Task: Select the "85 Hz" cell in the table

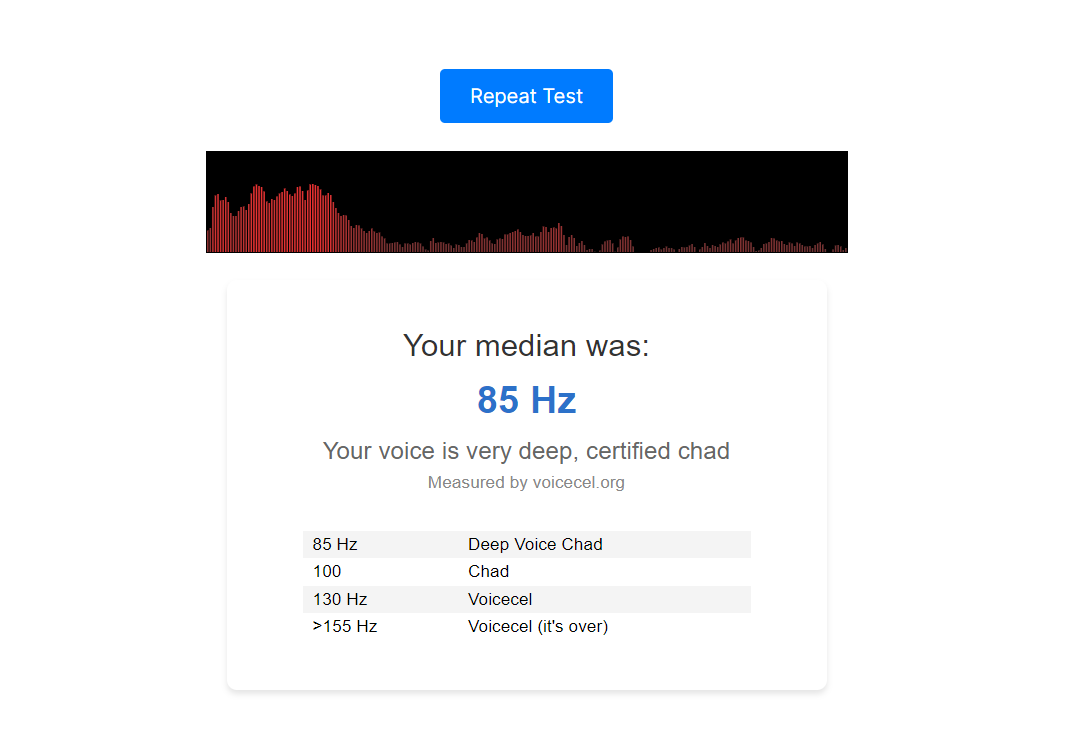Action: pyautogui.click(x=335, y=544)
